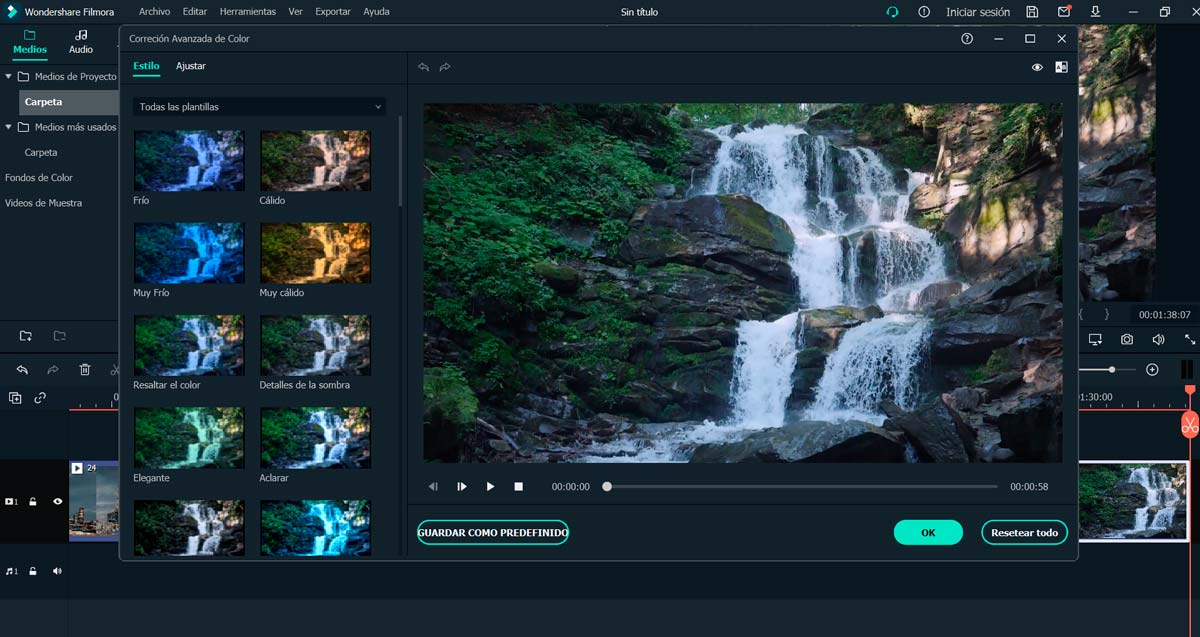The height and width of the screenshot is (637, 1200).
Task: Click the preview playback progress slider
Action: click(800, 487)
